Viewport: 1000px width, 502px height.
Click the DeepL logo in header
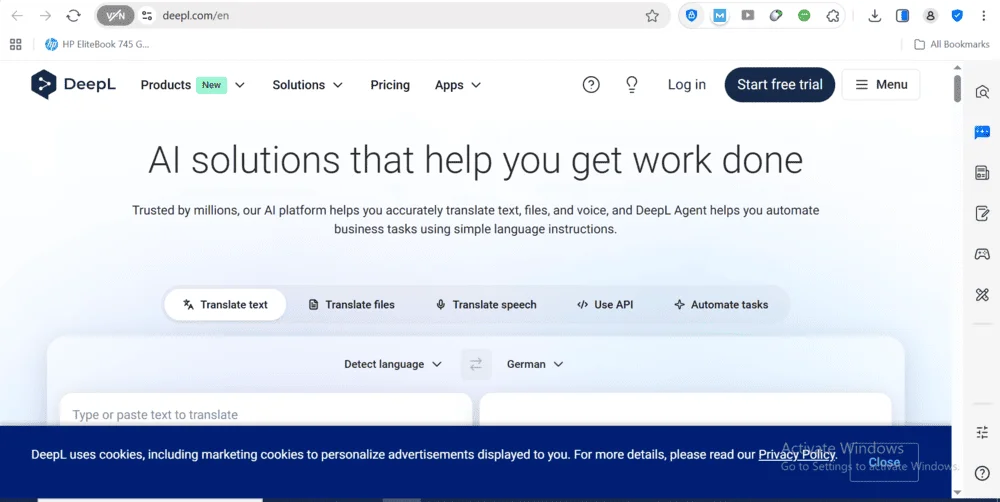click(73, 84)
